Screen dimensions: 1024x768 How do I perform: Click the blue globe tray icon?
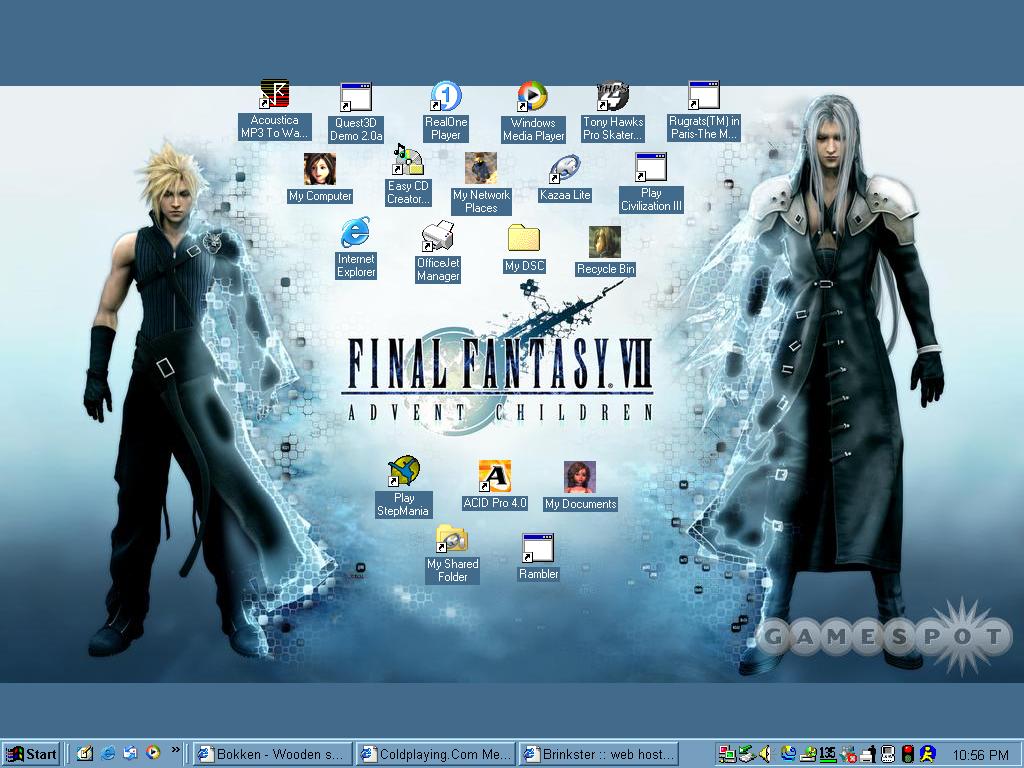[x=789, y=754]
